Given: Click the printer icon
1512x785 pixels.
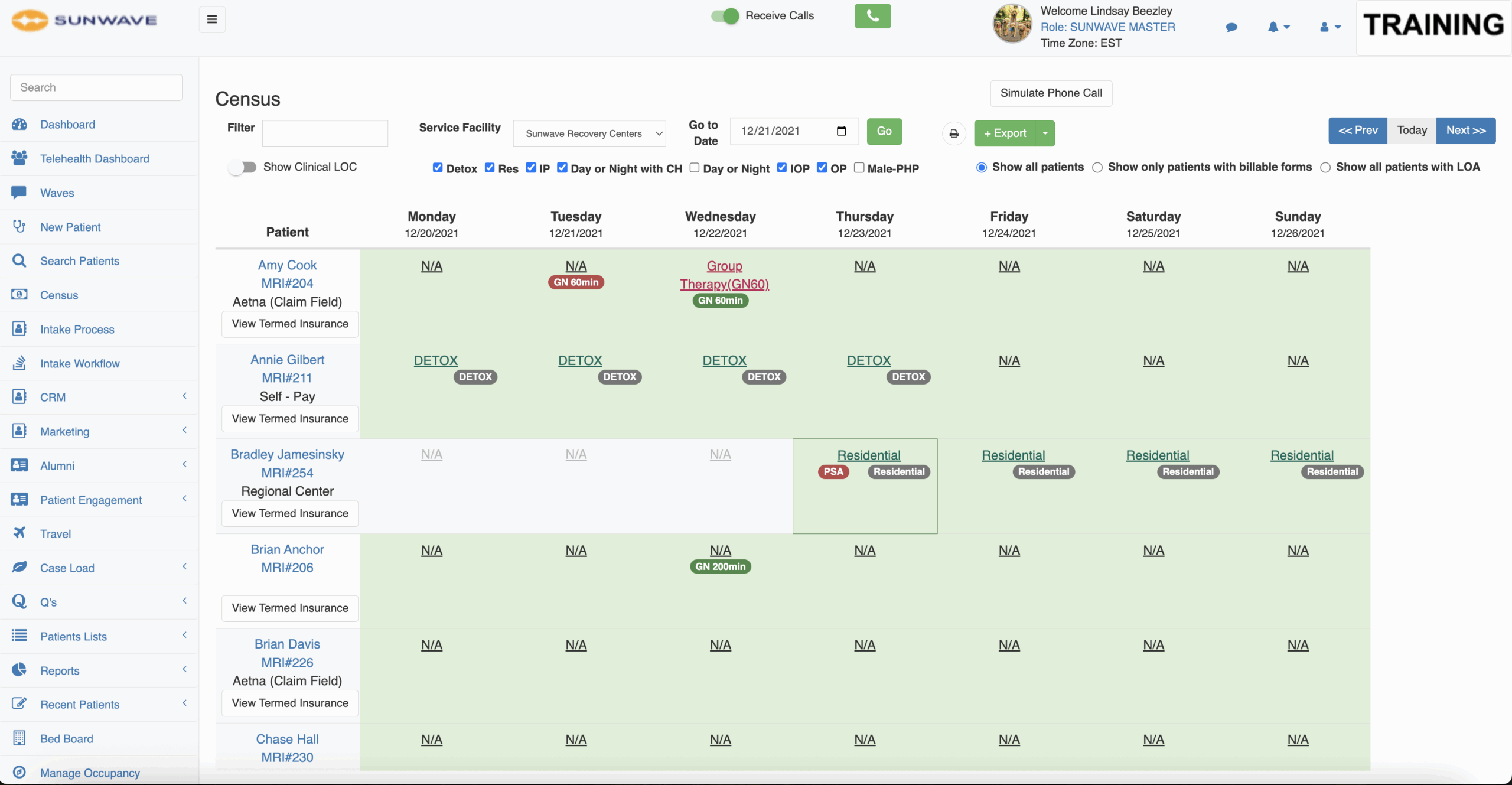Looking at the screenshot, I should tap(953, 133).
